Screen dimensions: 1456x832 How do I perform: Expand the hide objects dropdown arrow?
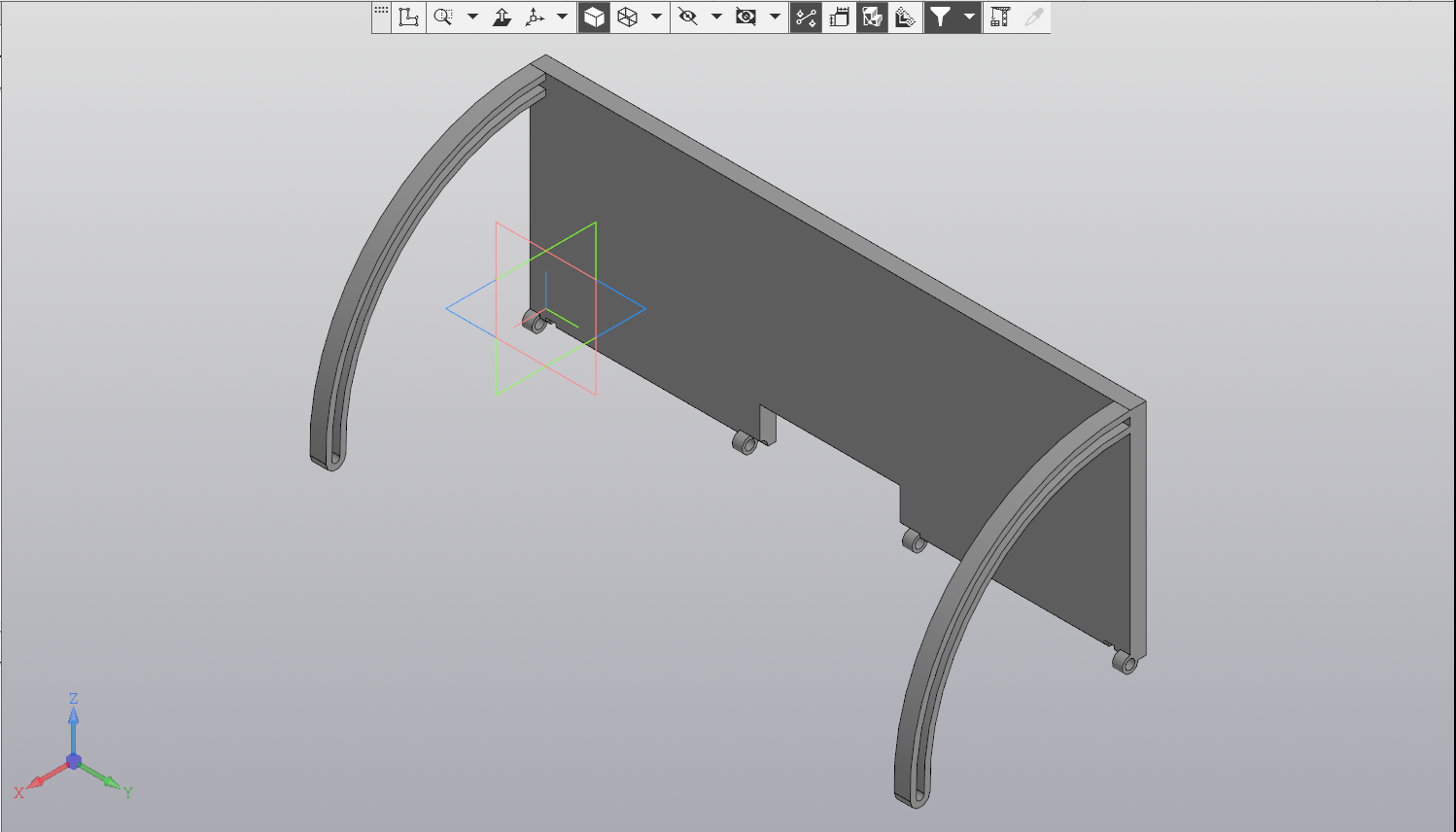coord(716,17)
